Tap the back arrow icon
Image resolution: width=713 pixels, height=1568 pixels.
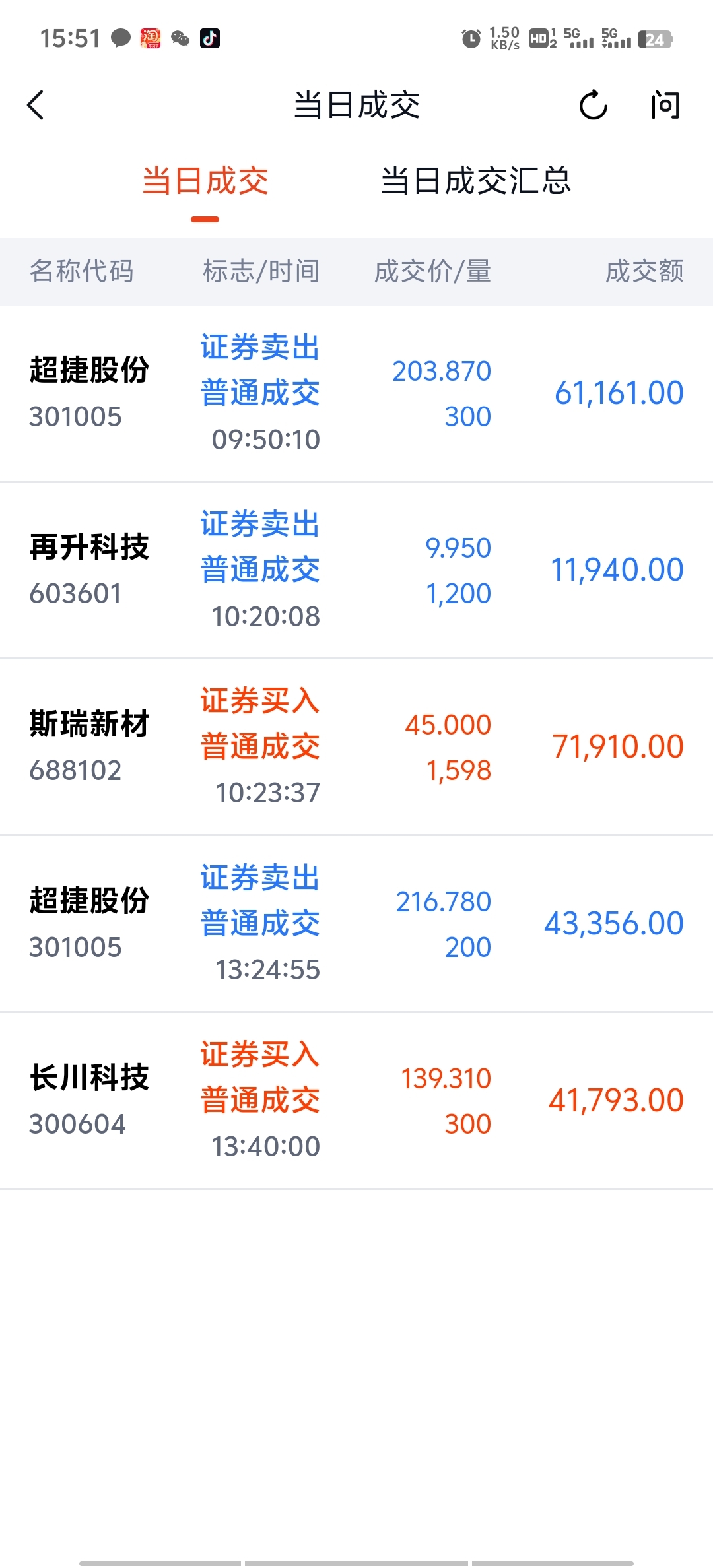point(36,106)
